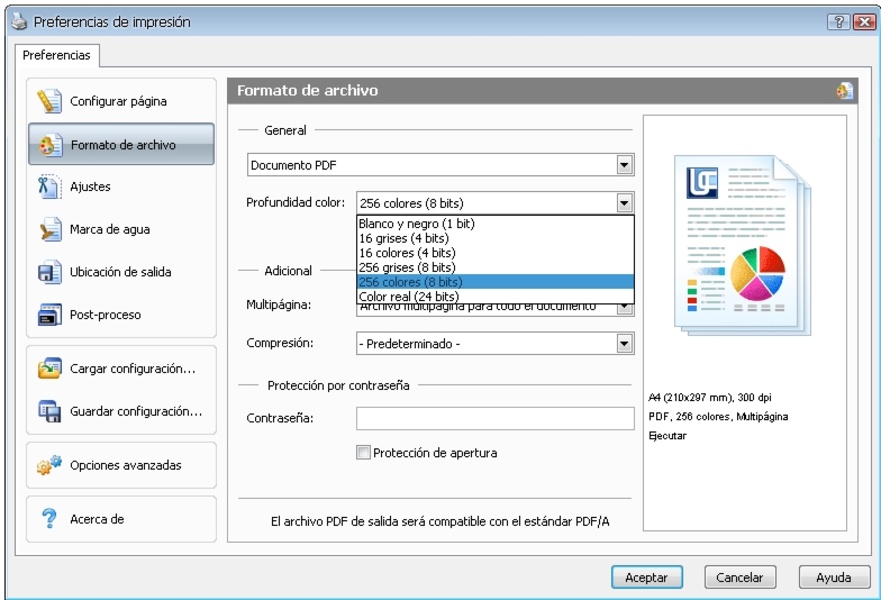
Task: Click into the Contraseña text field
Action: [x=495, y=418]
